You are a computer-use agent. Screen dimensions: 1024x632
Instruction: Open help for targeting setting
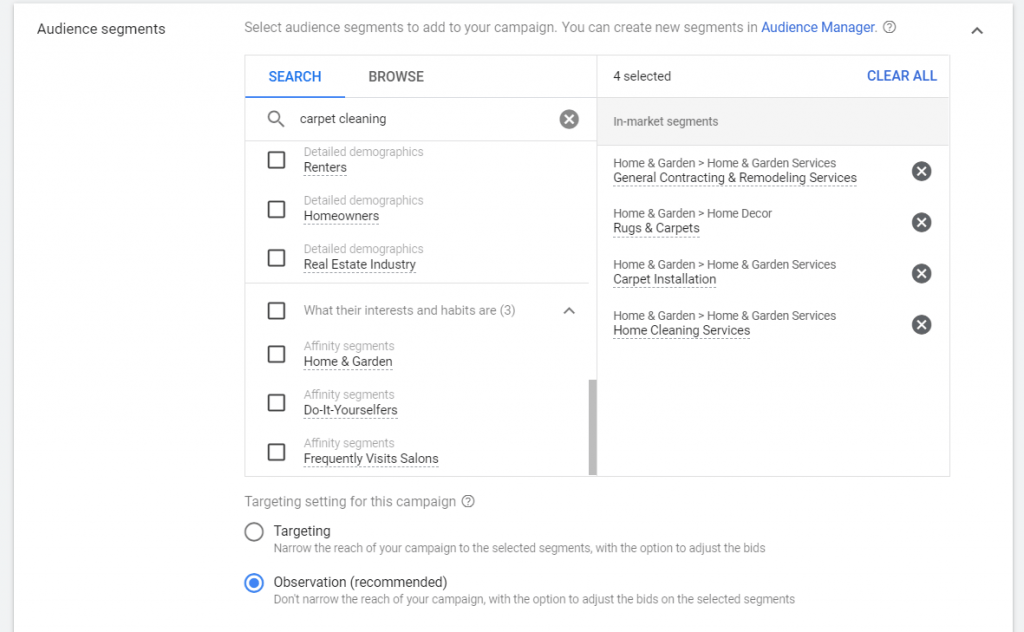tap(468, 501)
